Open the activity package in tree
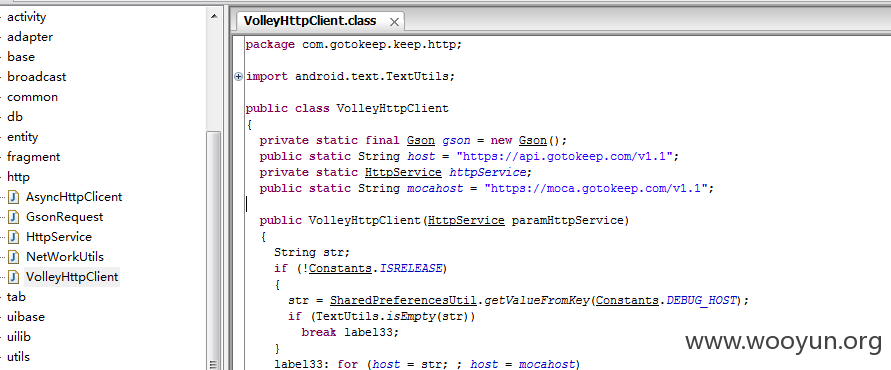Screen dimensions: 891x370 (26, 17)
